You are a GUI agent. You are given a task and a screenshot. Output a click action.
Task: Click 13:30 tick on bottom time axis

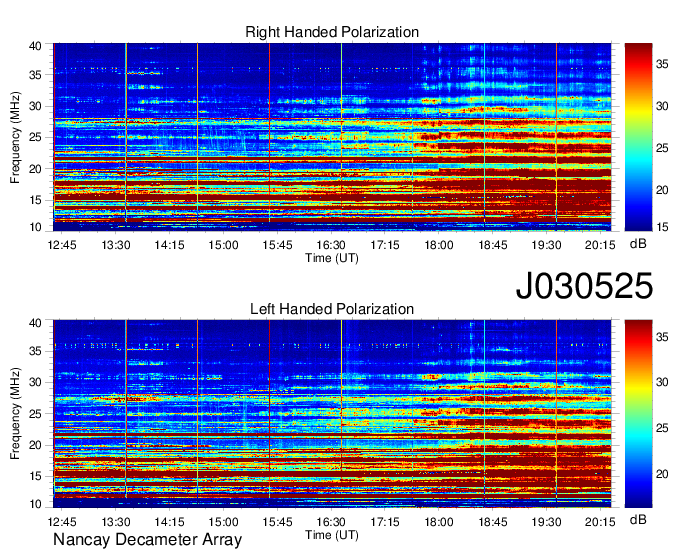(x=116, y=522)
